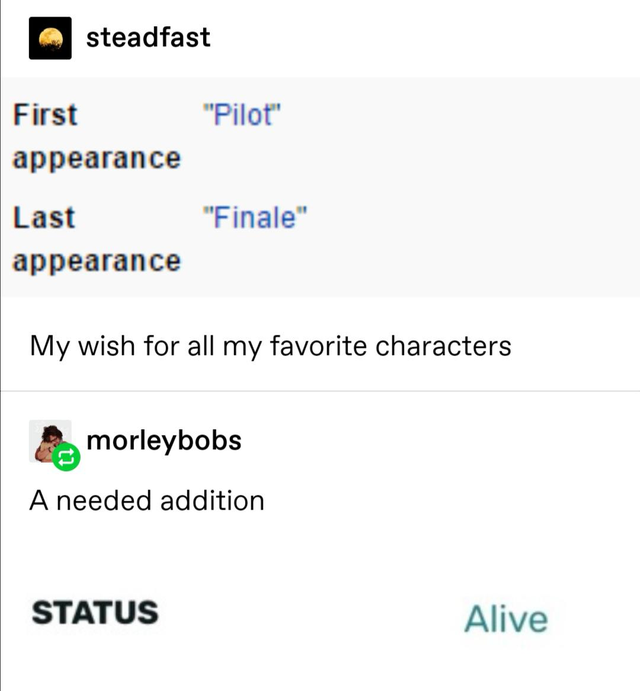The width and height of the screenshot is (640, 691).
Task: Click the word "Last" in the infobox
Action: (44, 217)
